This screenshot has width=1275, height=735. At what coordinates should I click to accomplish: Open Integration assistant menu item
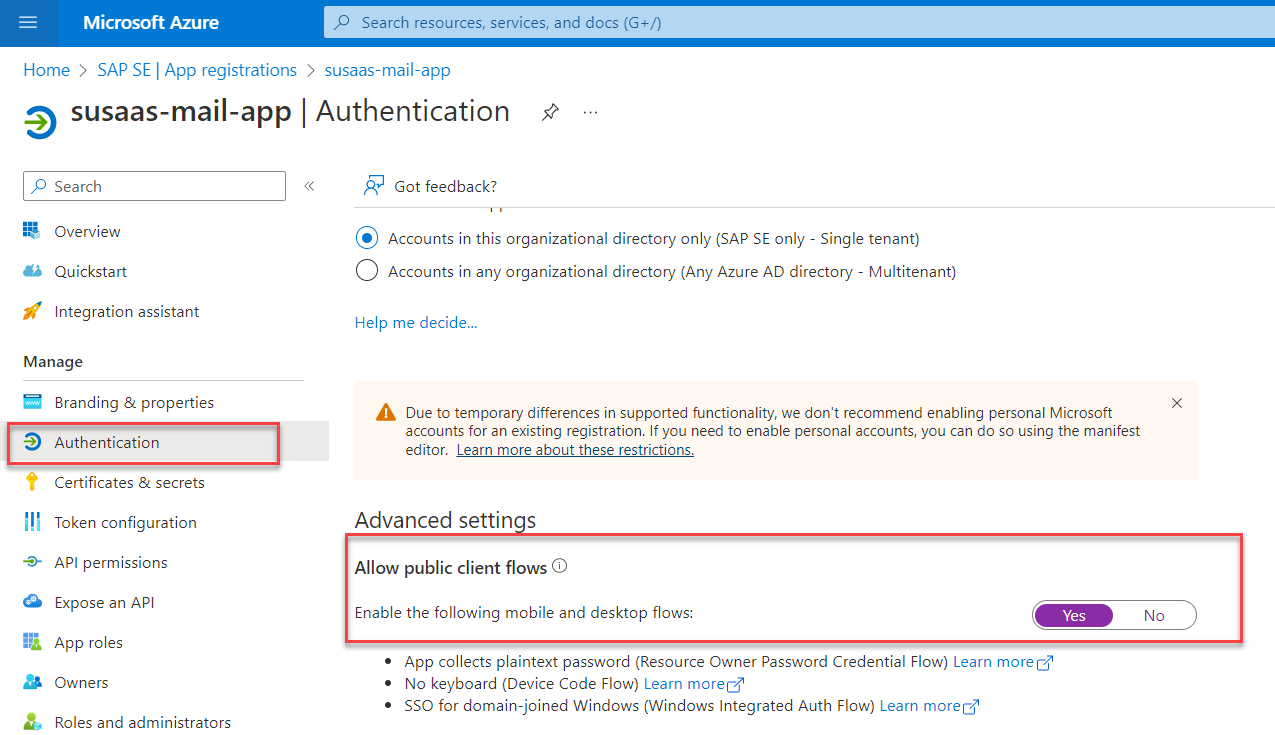pyautogui.click(x=127, y=311)
